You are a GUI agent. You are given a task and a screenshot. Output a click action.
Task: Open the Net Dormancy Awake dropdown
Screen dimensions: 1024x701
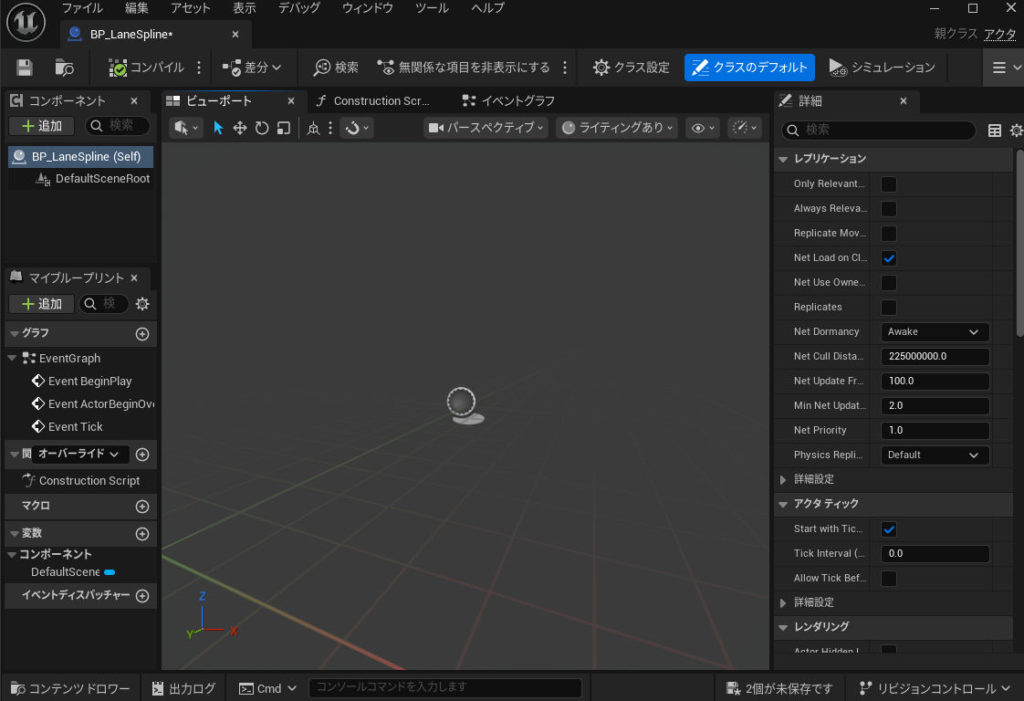click(x=934, y=332)
